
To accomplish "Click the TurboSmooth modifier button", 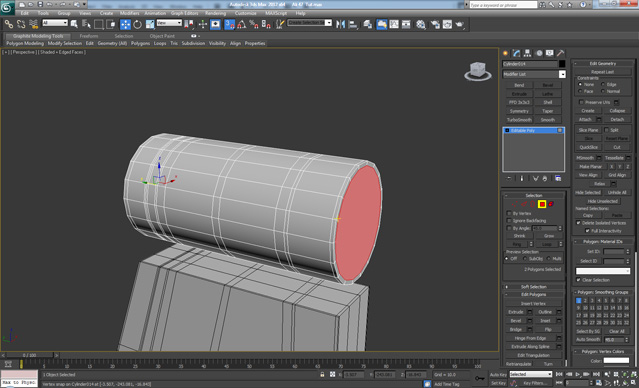I will point(519,120).
